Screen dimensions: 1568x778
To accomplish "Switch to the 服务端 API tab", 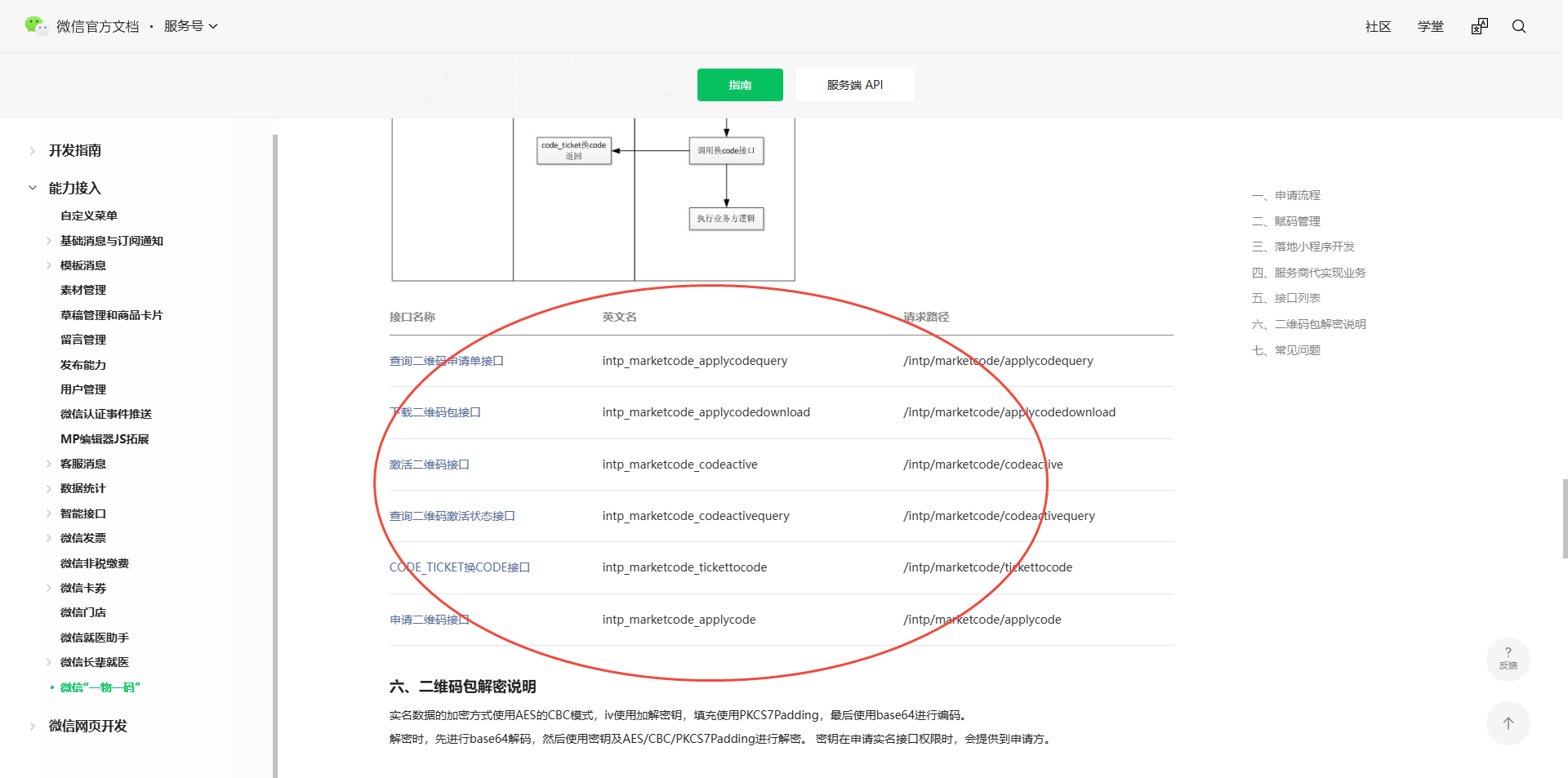I will pyautogui.click(x=855, y=85).
